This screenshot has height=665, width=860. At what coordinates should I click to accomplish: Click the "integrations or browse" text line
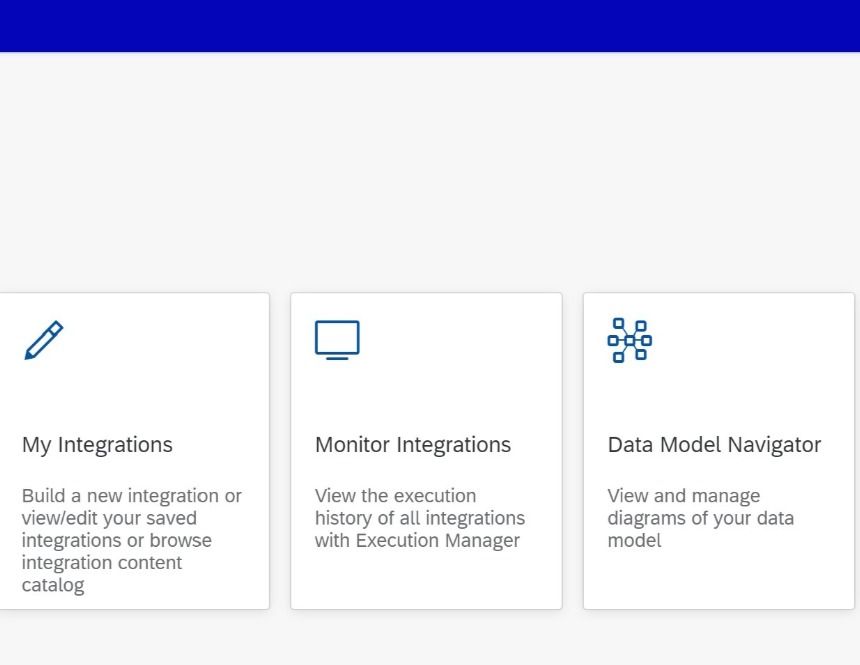116,540
